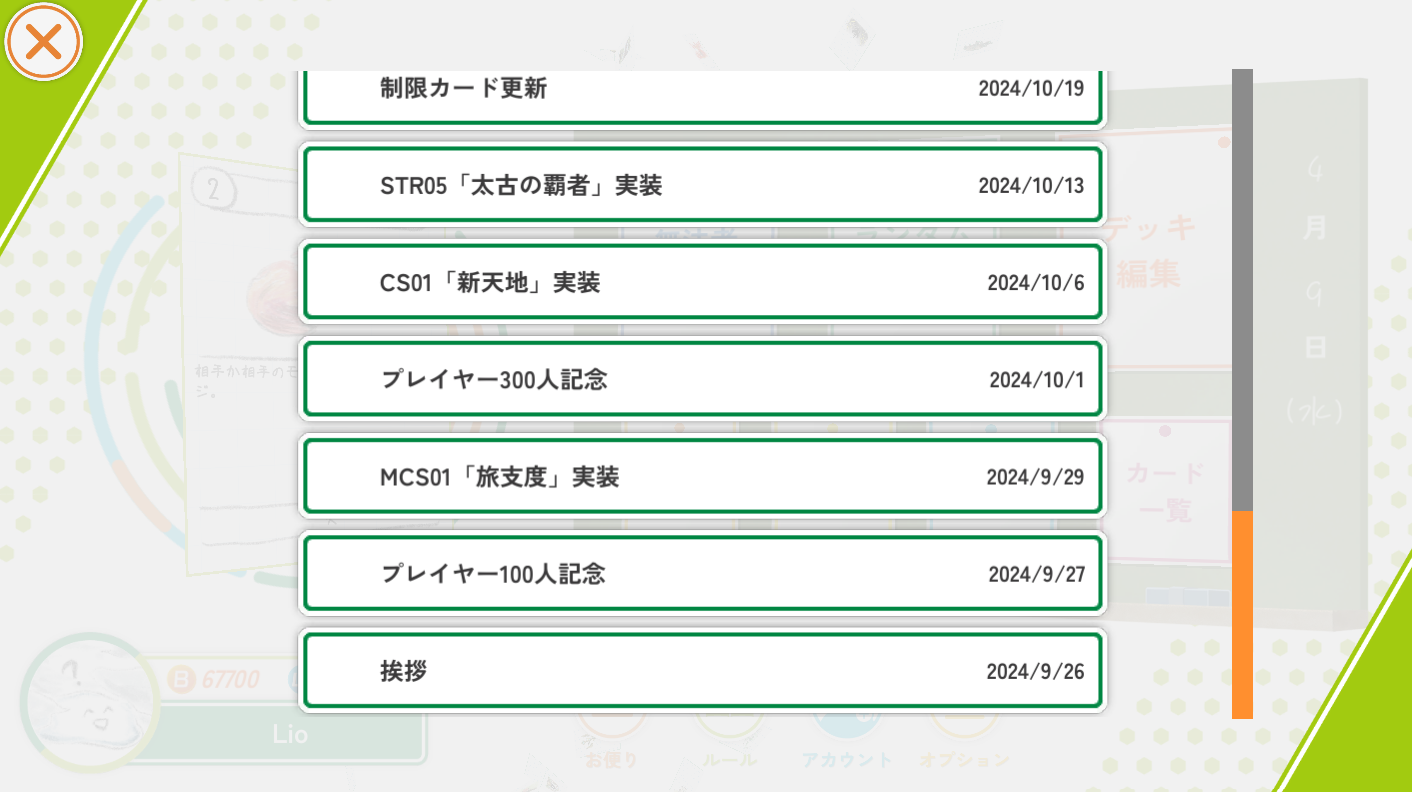Image resolution: width=1412 pixels, height=792 pixels.
Task: Close the news list with the orange X
Action: point(43,42)
